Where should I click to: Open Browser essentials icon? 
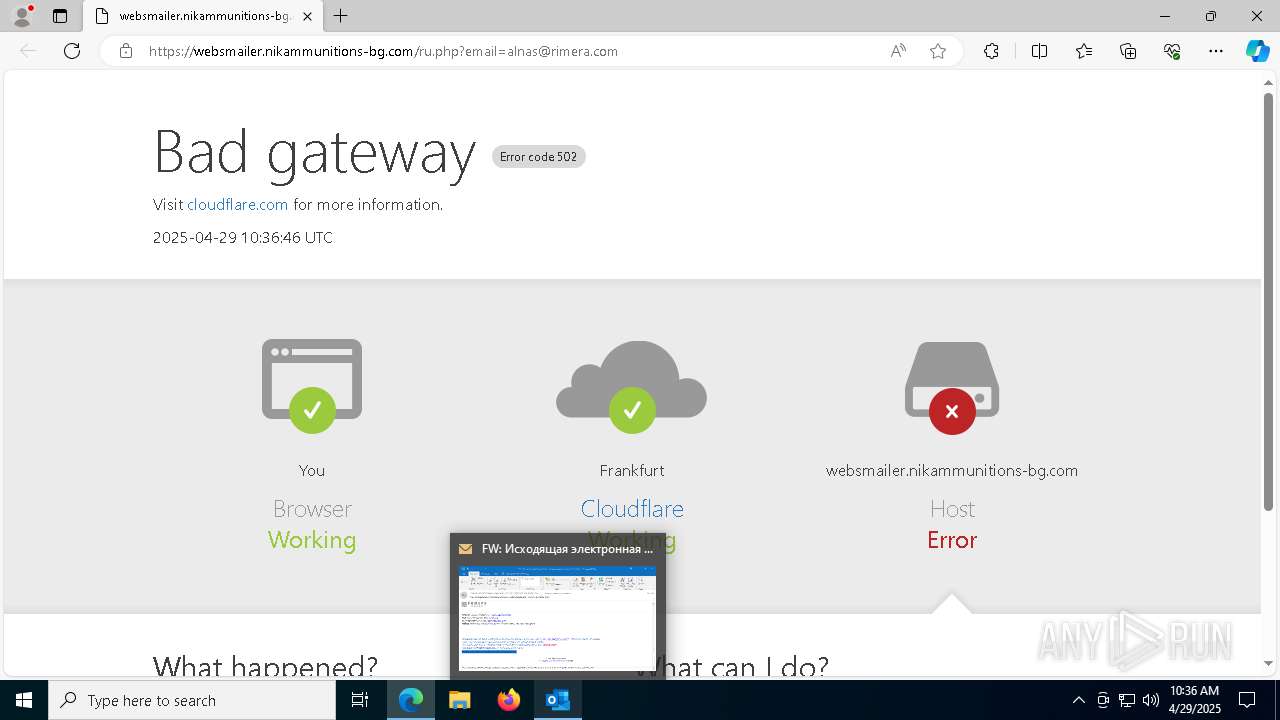pos(1172,51)
